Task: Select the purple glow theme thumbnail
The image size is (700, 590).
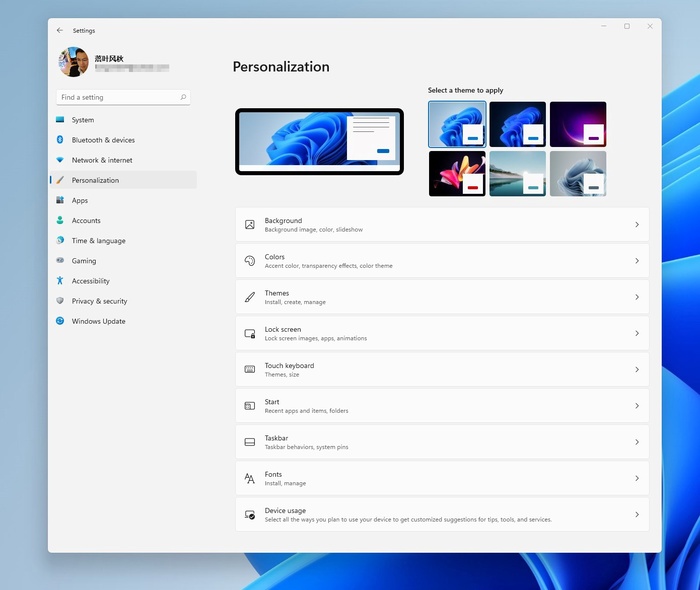Action: (578, 124)
